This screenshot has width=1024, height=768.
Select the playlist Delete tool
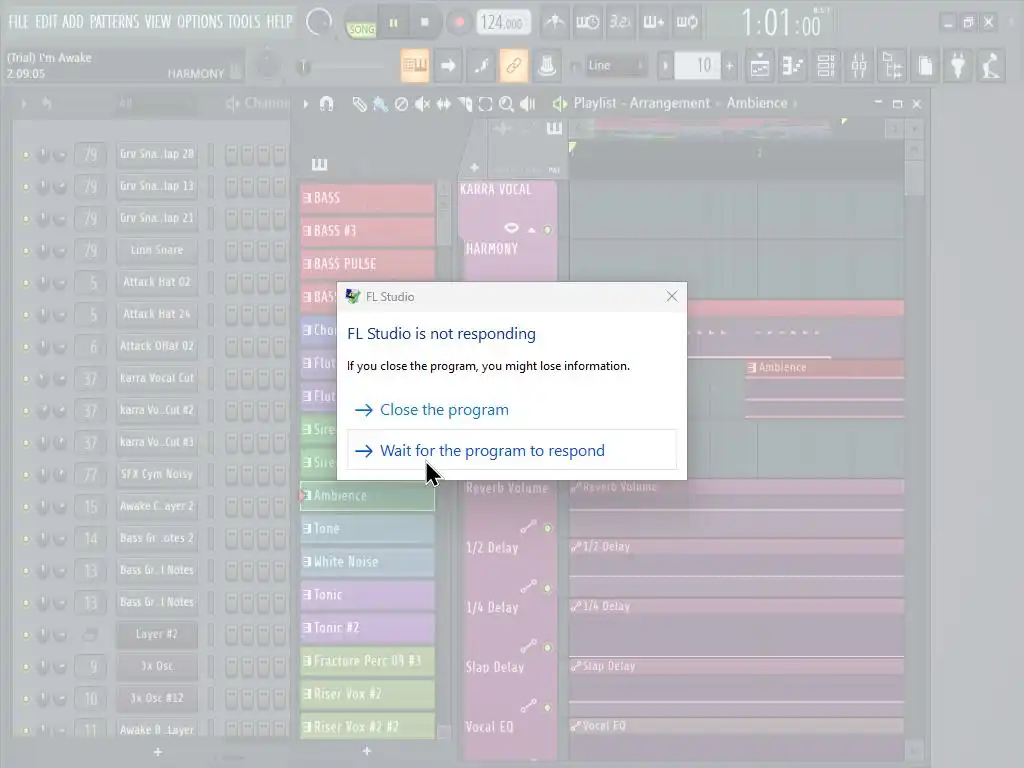pos(402,104)
